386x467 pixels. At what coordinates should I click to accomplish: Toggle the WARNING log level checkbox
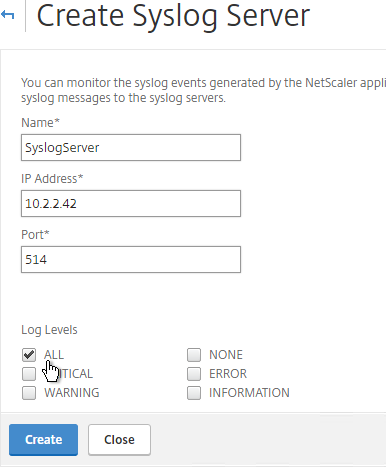pyautogui.click(x=29, y=393)
